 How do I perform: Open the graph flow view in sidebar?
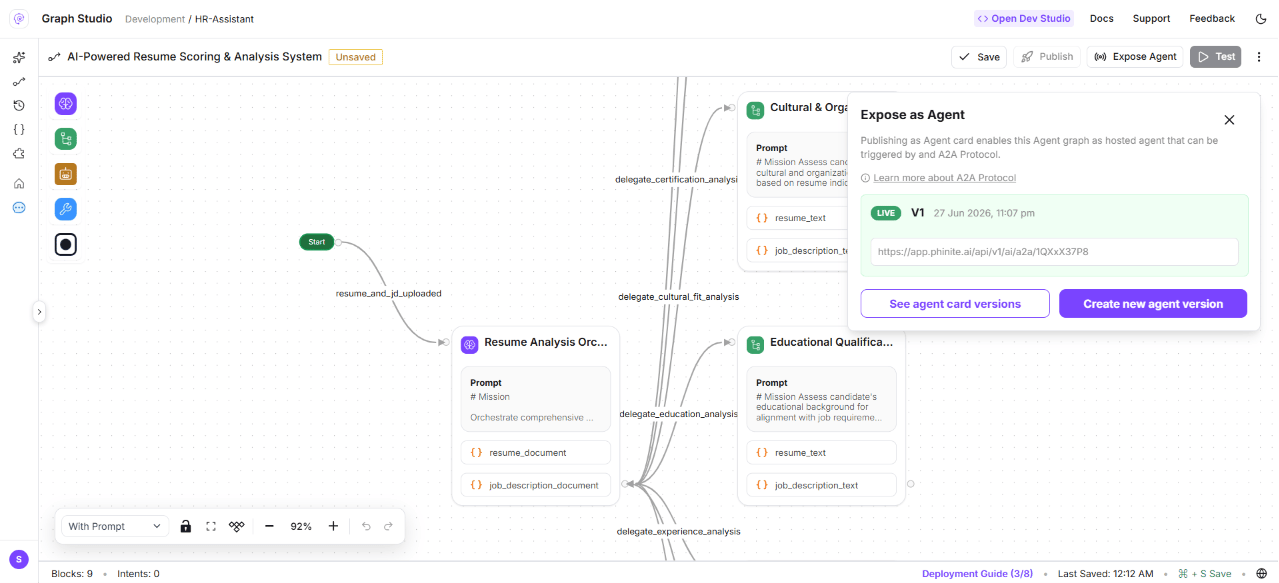[x=18, y=81]
